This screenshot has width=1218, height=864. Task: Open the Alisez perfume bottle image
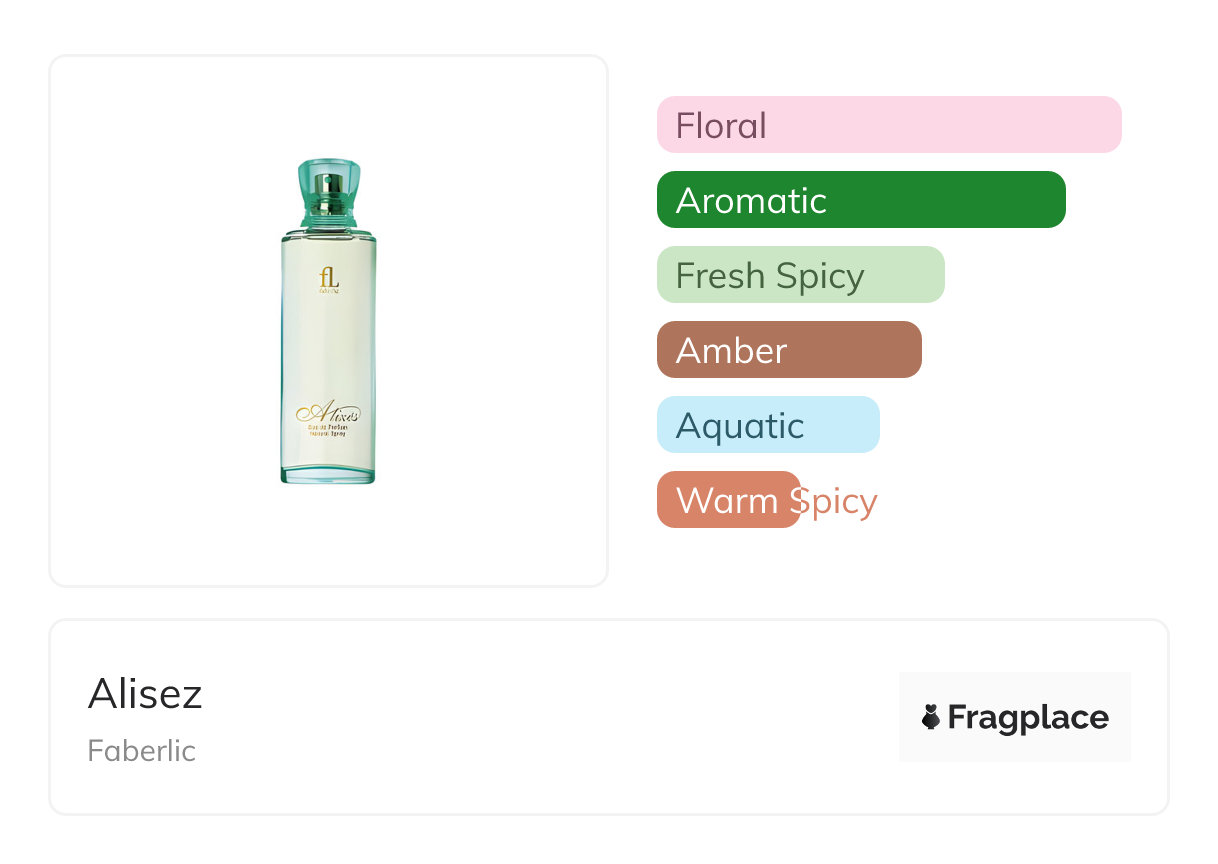point(328,321)
